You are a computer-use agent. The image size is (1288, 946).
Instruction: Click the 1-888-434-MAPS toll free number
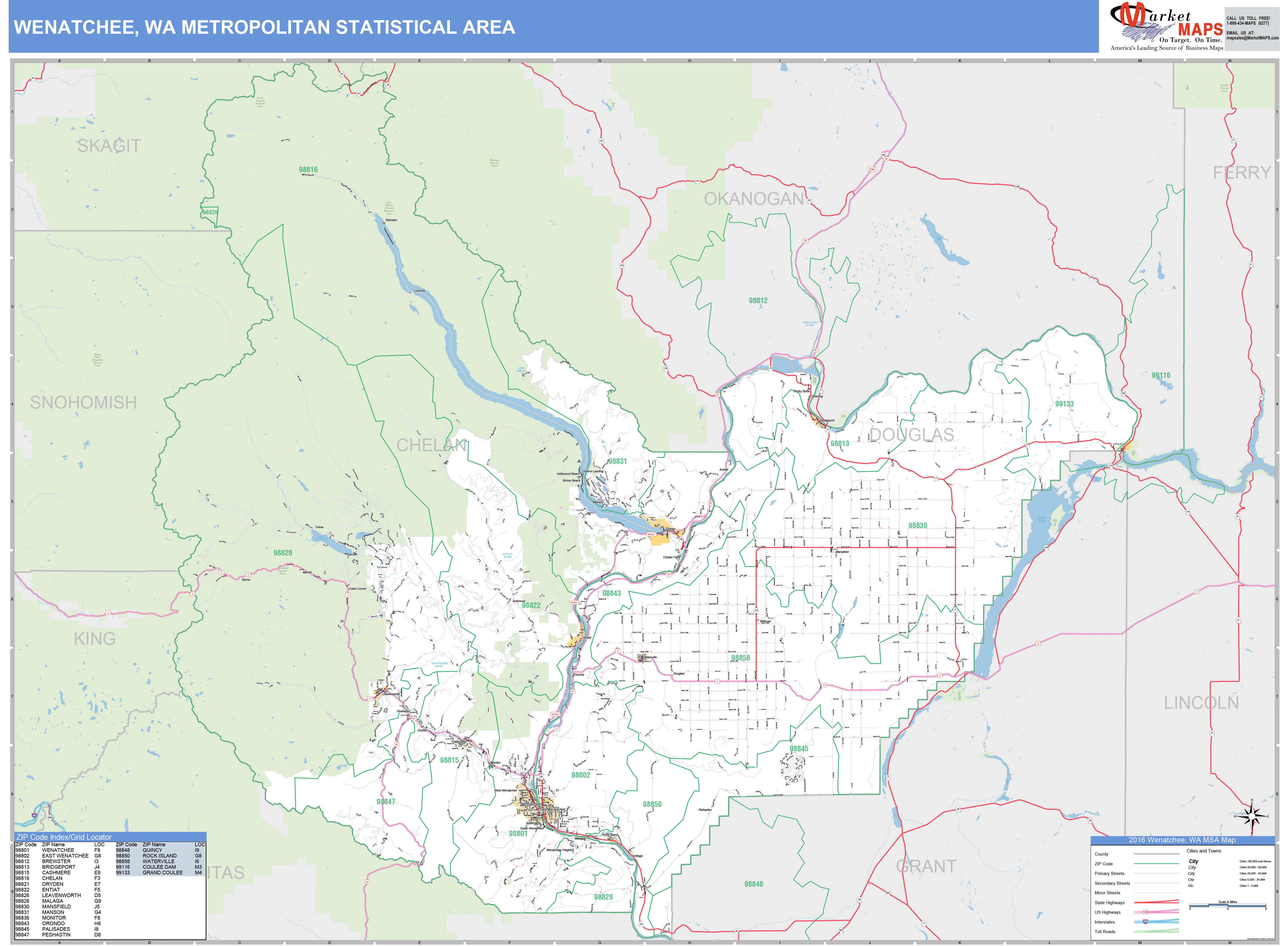pos(1248,24)
